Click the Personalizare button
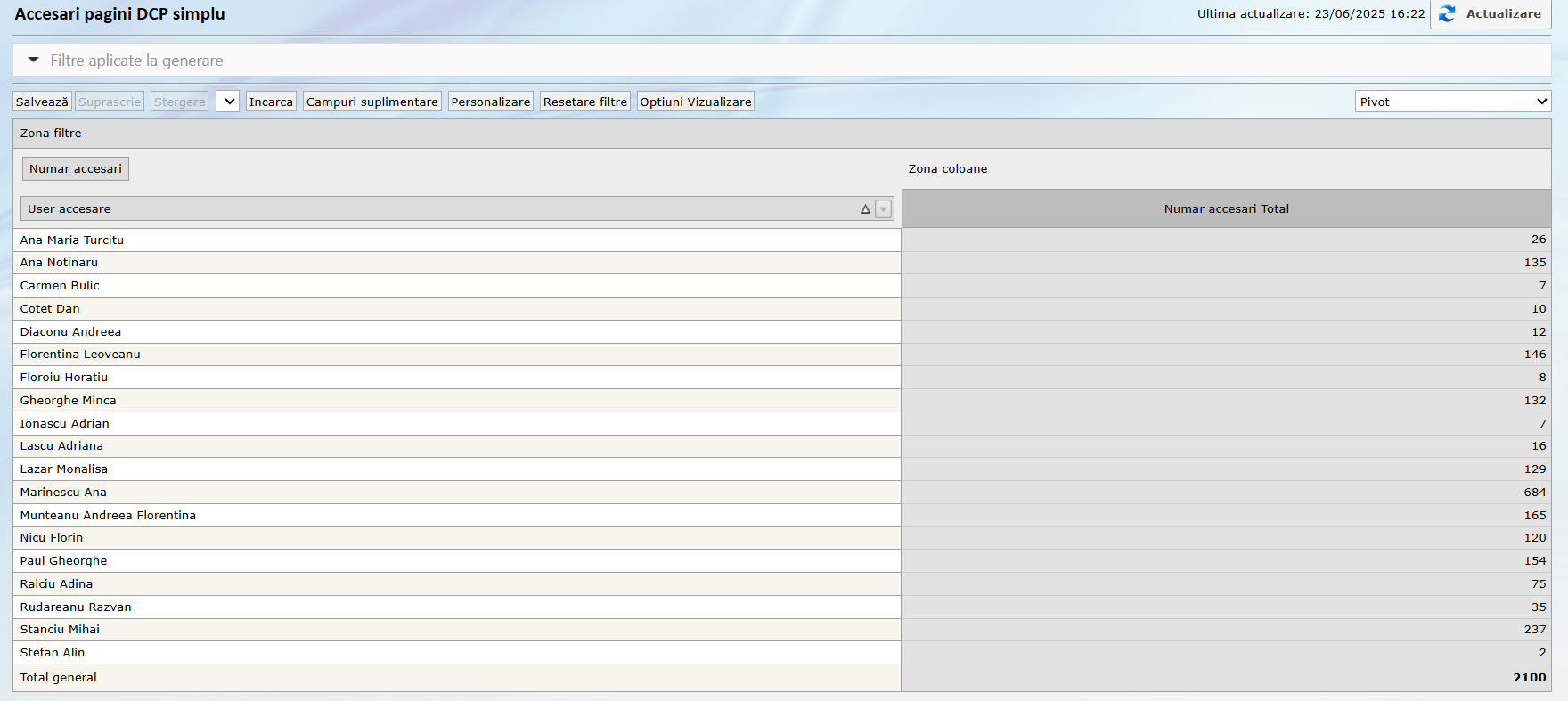The width and height of the screenshot is (1568, 701). tap(490, 102)
